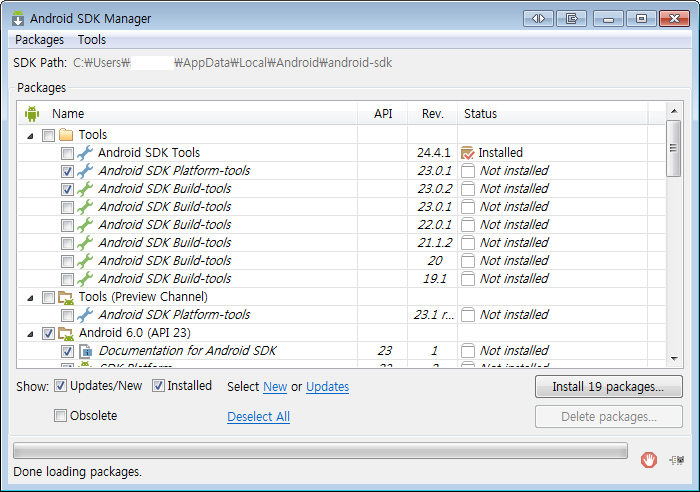Image resolution: width=700 pixels, height=492 pixels.
Task: Click revision value 24.4.1
Action: pyautogui.click(x=433, y=153)
